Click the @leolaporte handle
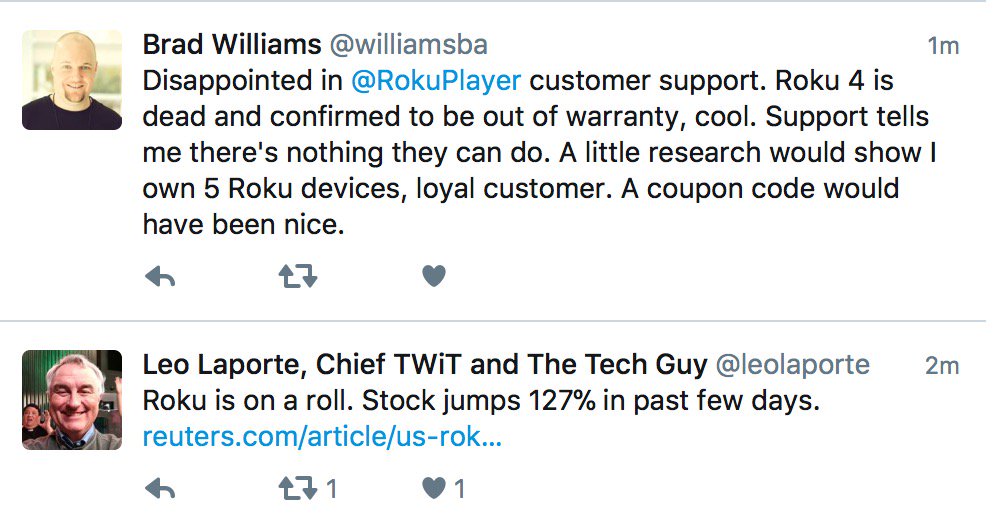Viewport: 1006px width, 532px height. coord(792,365)
